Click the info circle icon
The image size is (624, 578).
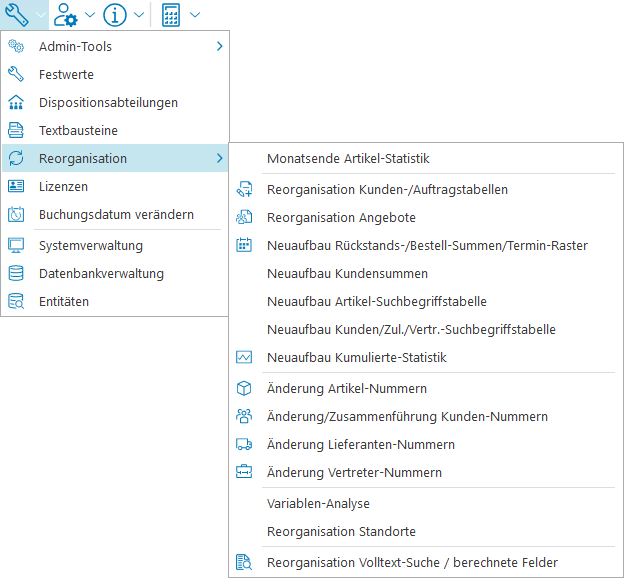(x=115, y=14)
